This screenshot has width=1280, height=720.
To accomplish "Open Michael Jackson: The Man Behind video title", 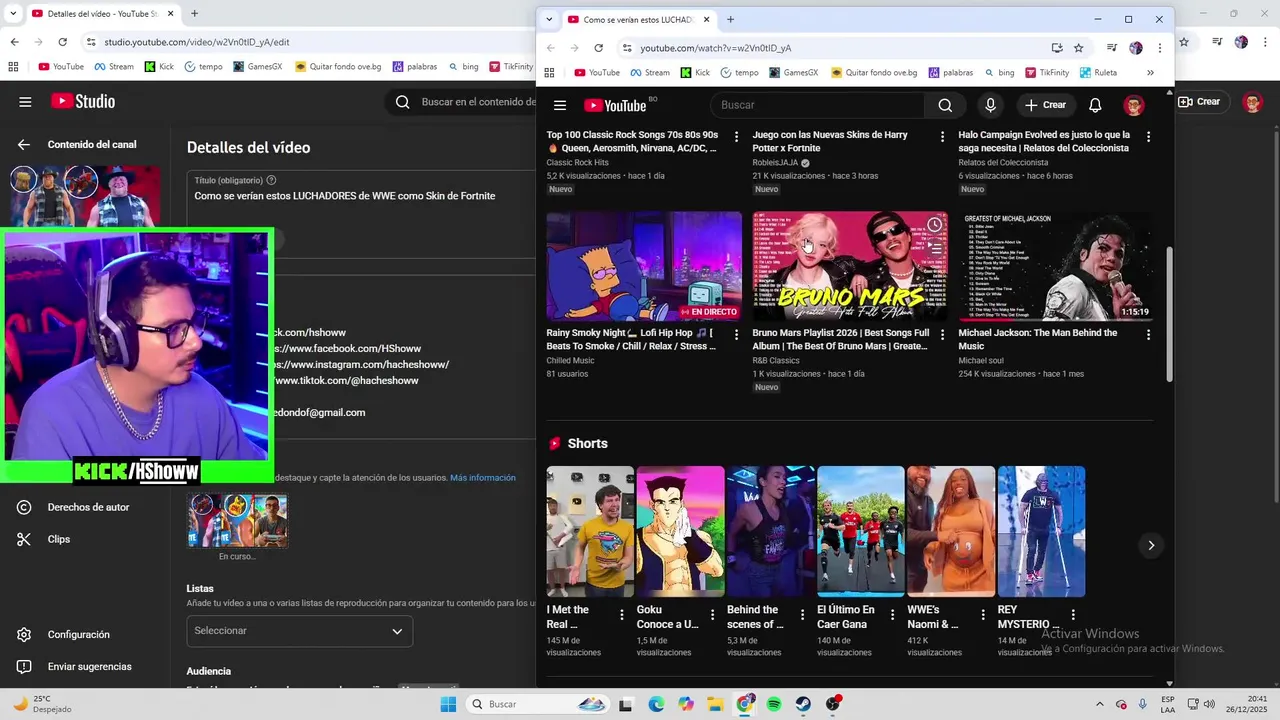I will (1038, 339).
